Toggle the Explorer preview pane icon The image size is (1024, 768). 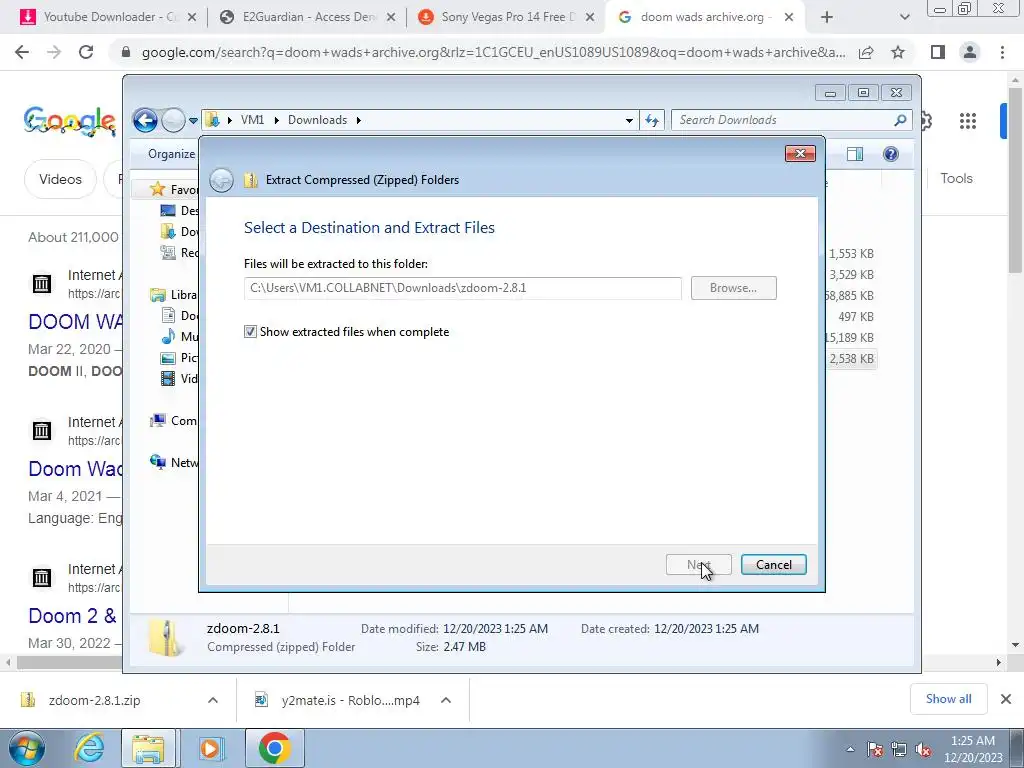click(x=855, y=154)
